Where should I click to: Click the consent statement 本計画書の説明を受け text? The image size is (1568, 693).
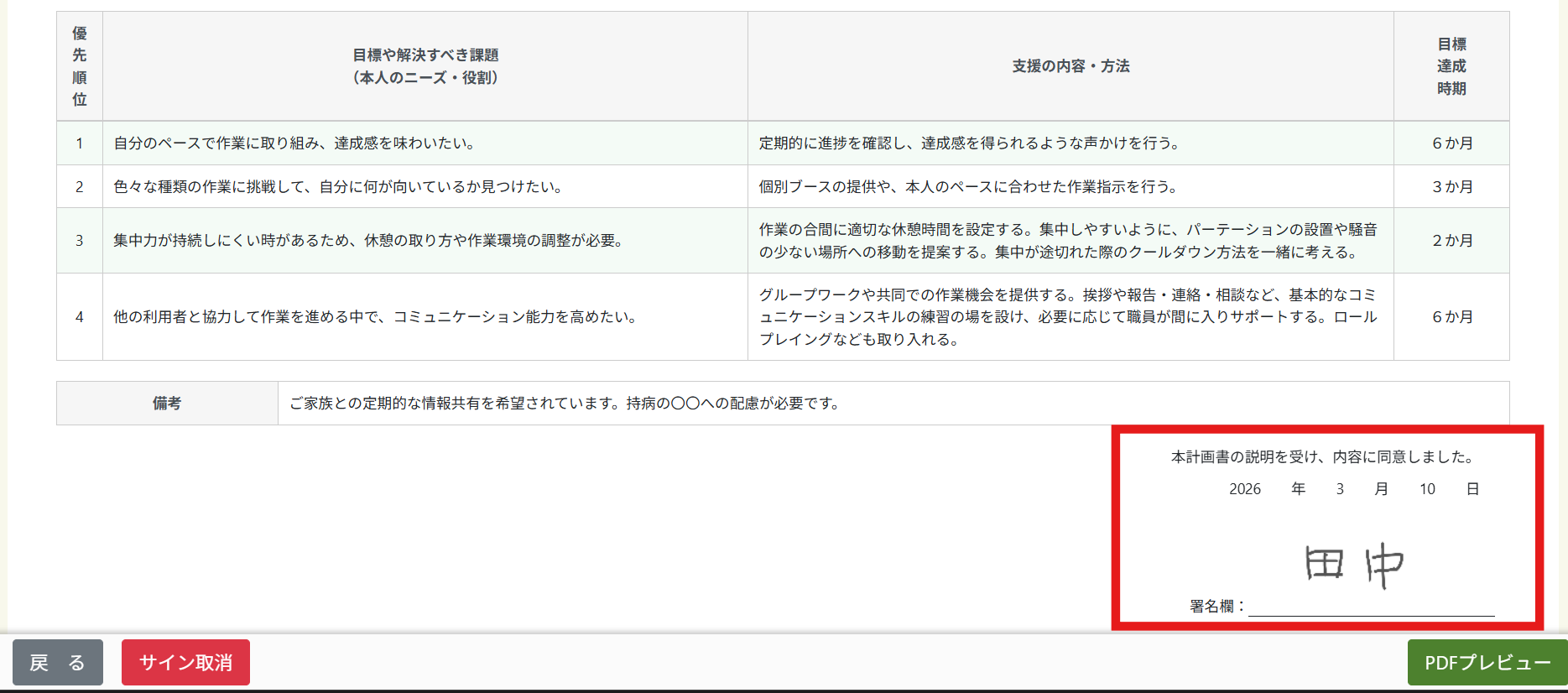tap(1322, 457)
